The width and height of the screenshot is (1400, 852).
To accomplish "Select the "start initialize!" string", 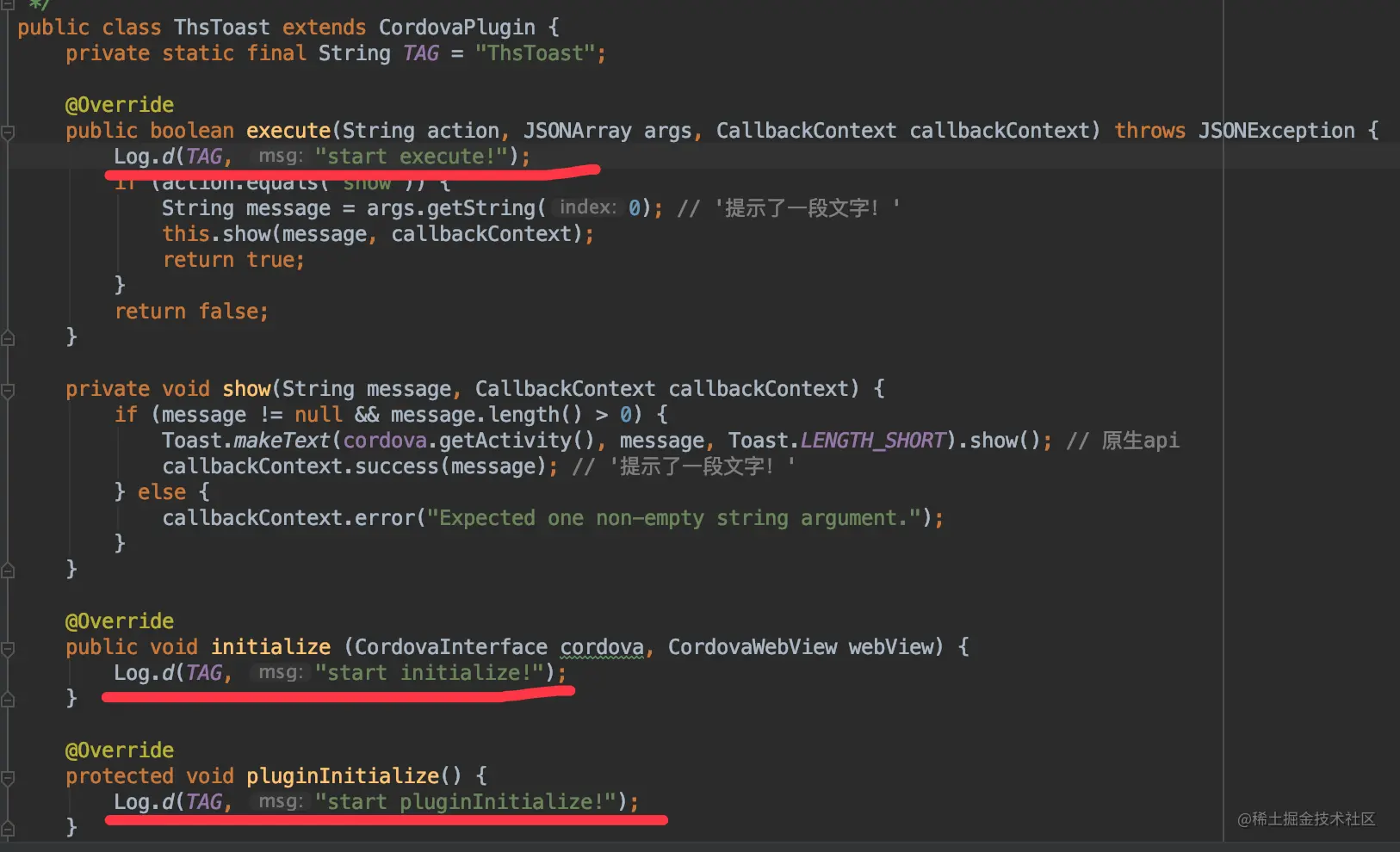I will (x=429, y=673).
